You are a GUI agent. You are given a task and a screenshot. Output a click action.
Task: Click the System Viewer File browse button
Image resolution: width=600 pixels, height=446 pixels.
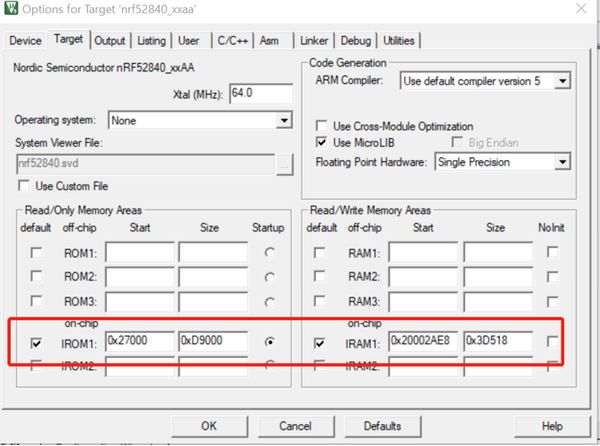click(284, 164)
